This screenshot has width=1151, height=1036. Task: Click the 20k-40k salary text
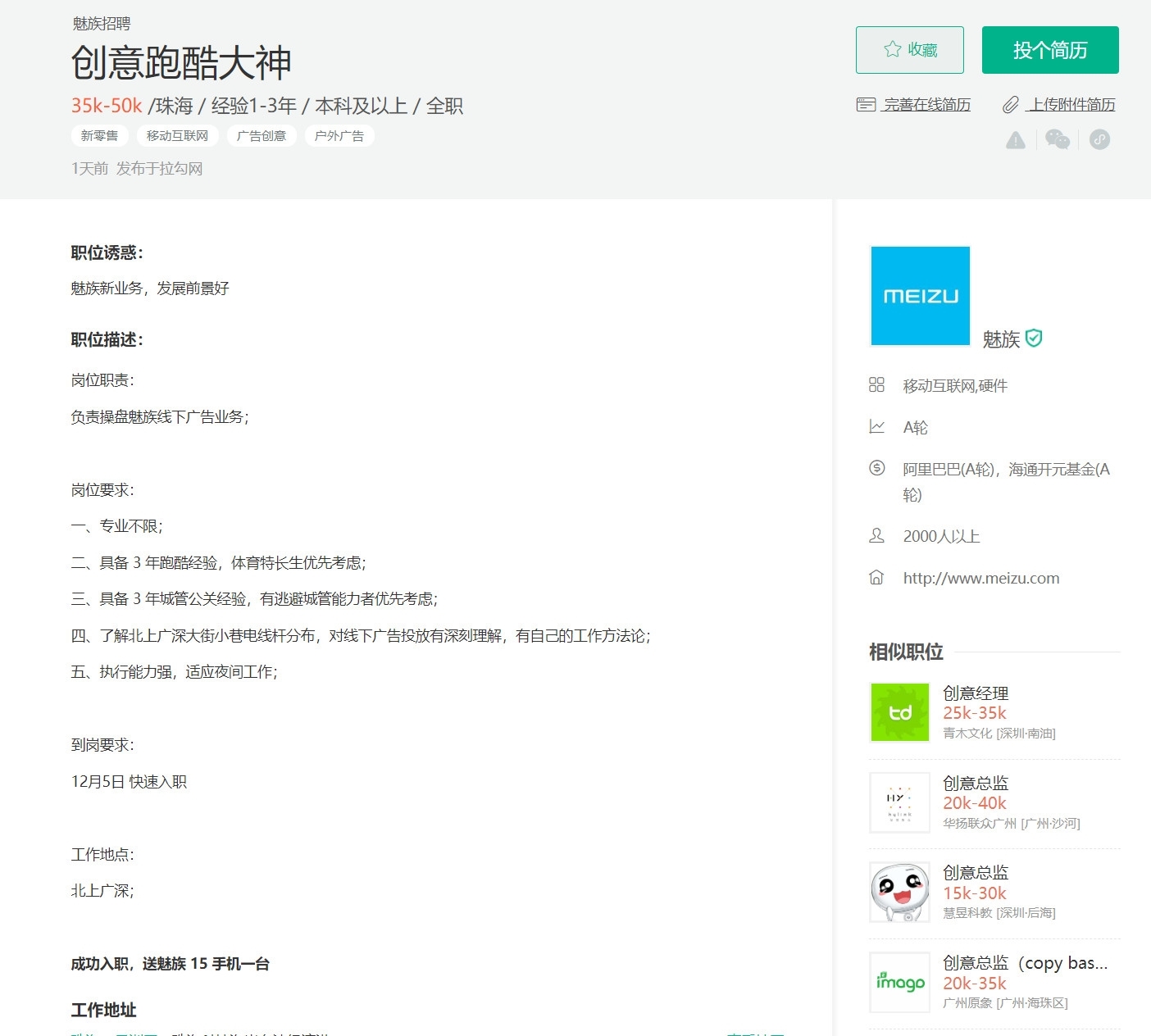[x=975, y=803]
